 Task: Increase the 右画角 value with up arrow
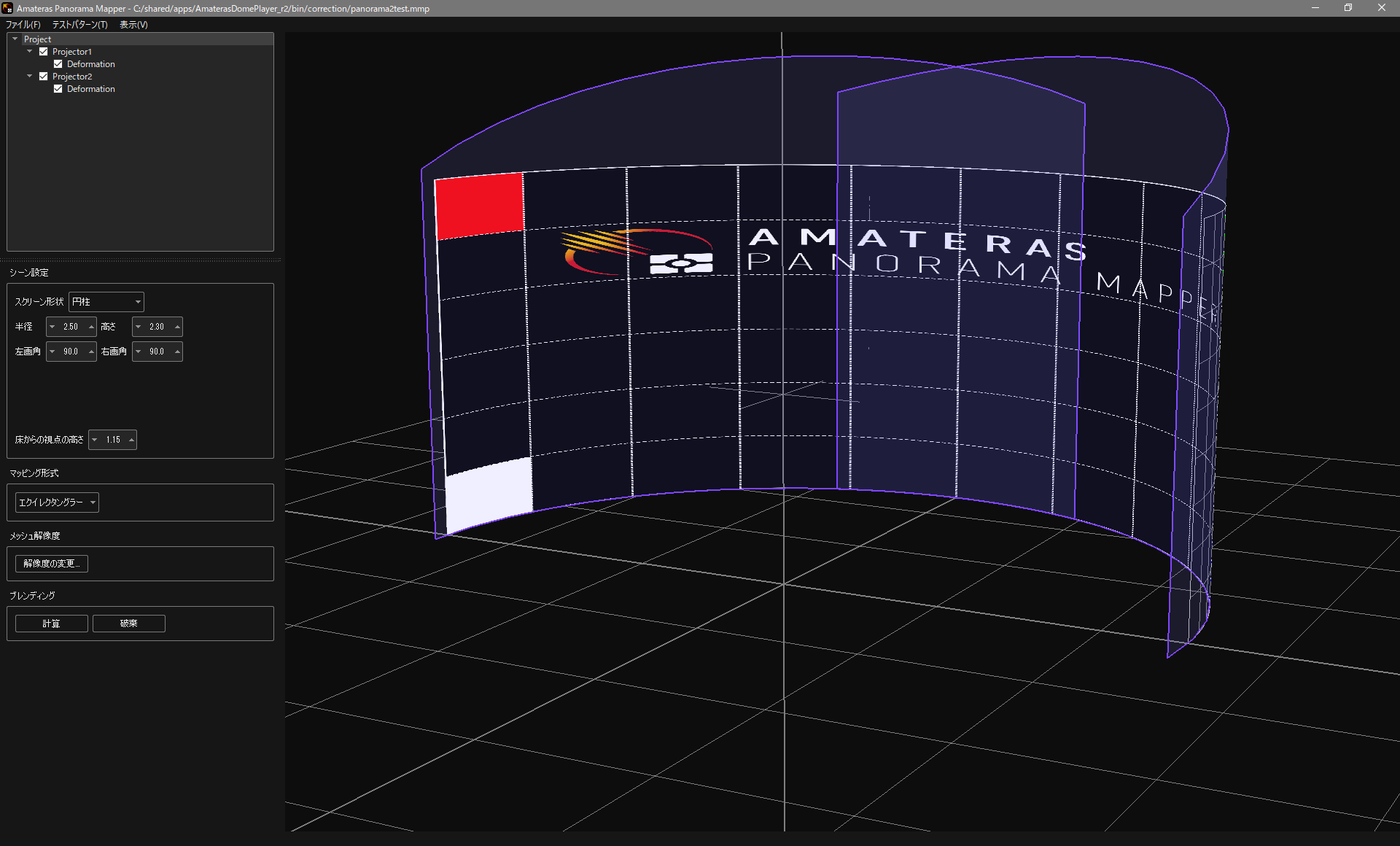click(x=177, y=352)
